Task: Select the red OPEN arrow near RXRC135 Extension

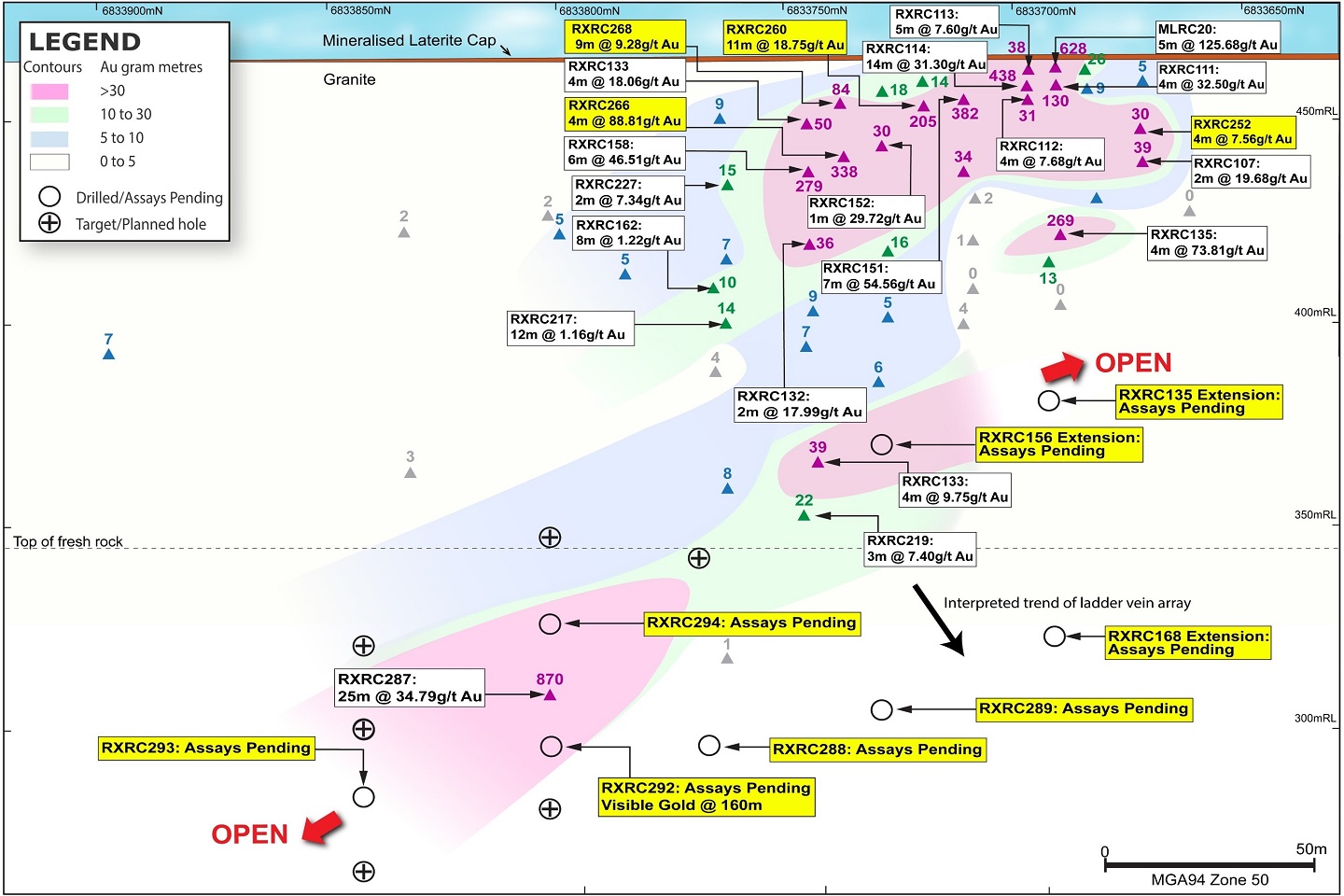Action: 1064,365
